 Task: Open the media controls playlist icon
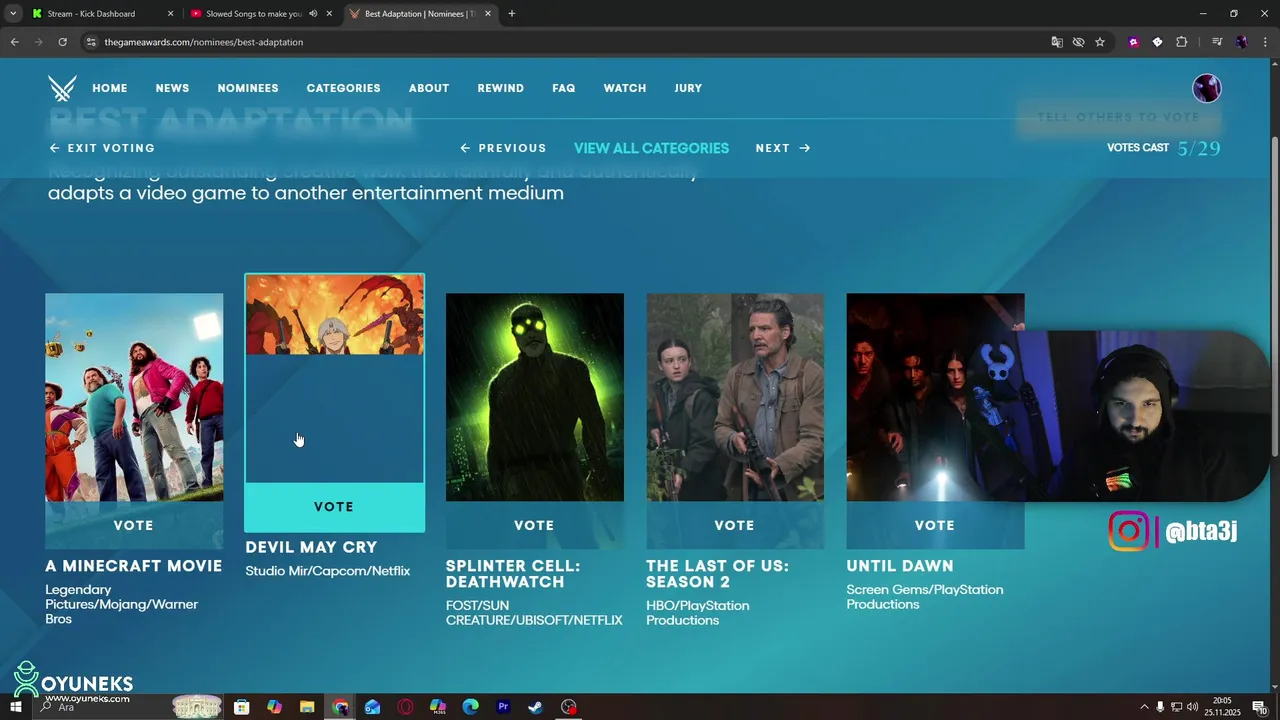click(1217, 42)
